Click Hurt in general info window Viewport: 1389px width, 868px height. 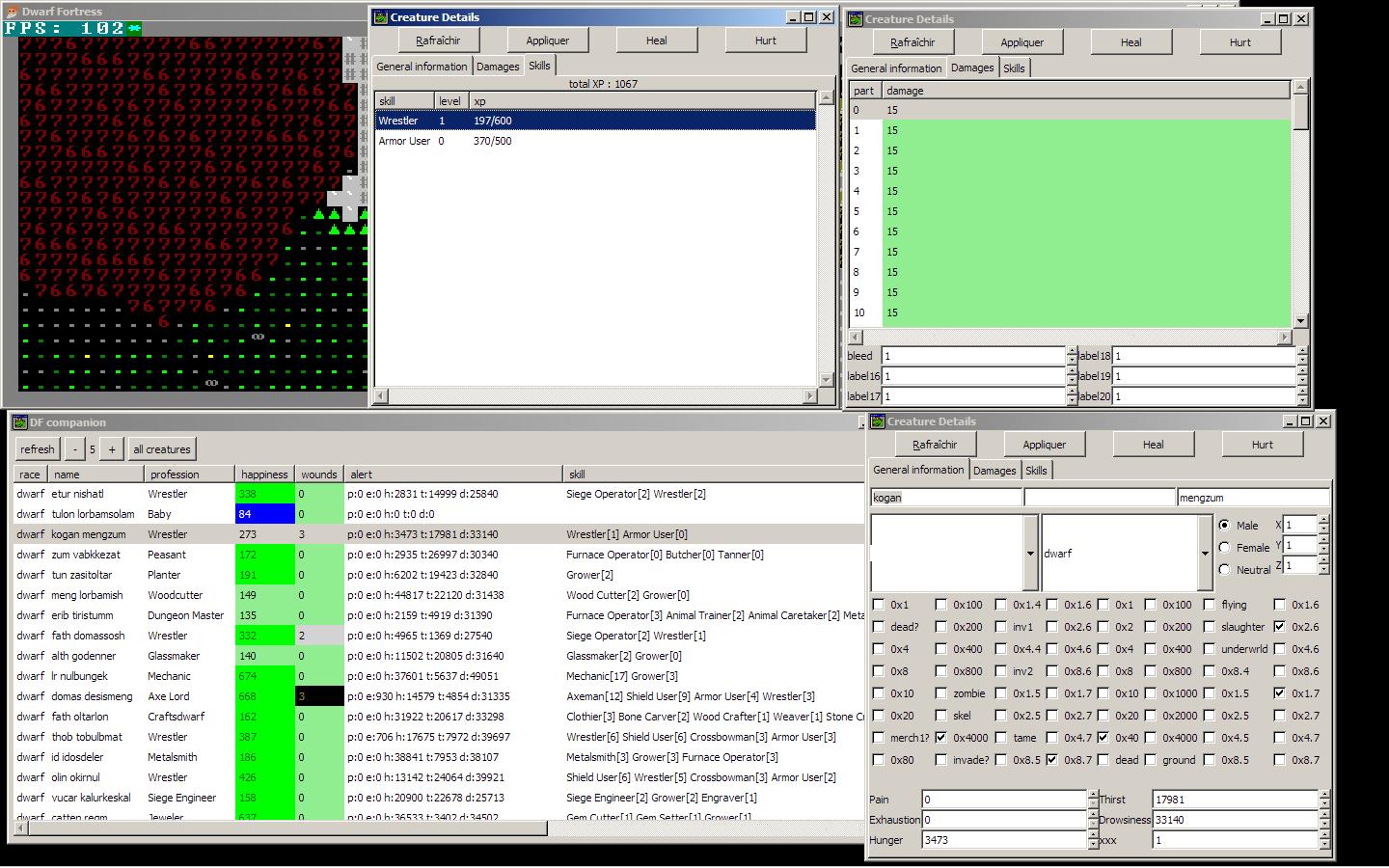[1262, 445]
